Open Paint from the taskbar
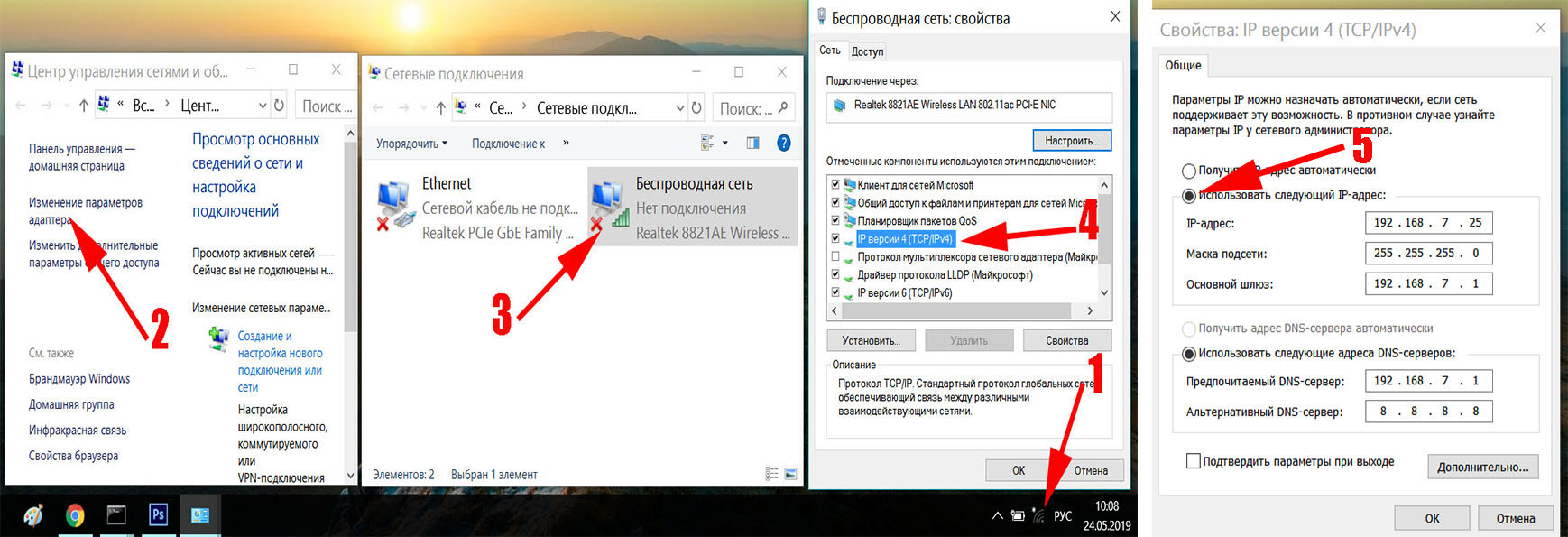This screenshot has width=1568, height=537. tap(33, 515)
